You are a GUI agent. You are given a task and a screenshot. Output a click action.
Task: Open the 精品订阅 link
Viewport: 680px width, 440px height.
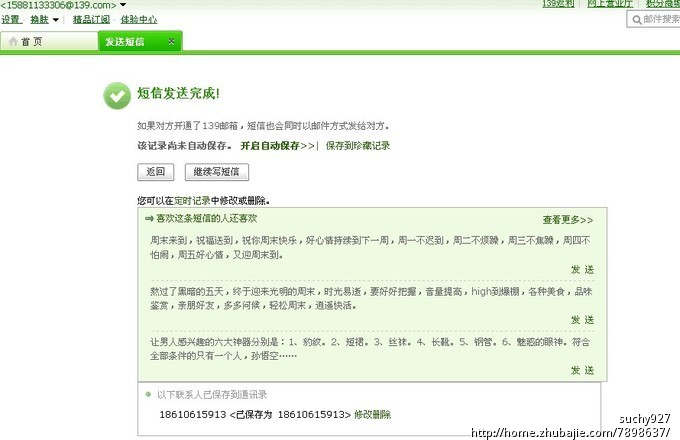pos(91,20)
